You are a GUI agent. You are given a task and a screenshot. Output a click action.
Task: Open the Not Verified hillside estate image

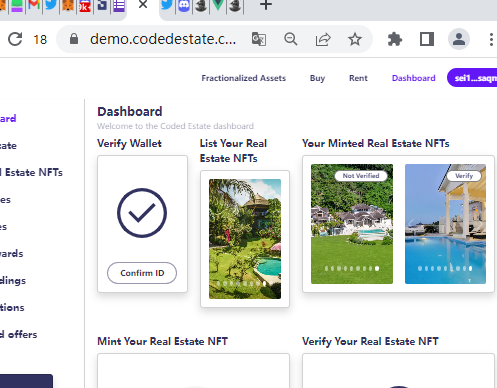[x=352, y=224]
